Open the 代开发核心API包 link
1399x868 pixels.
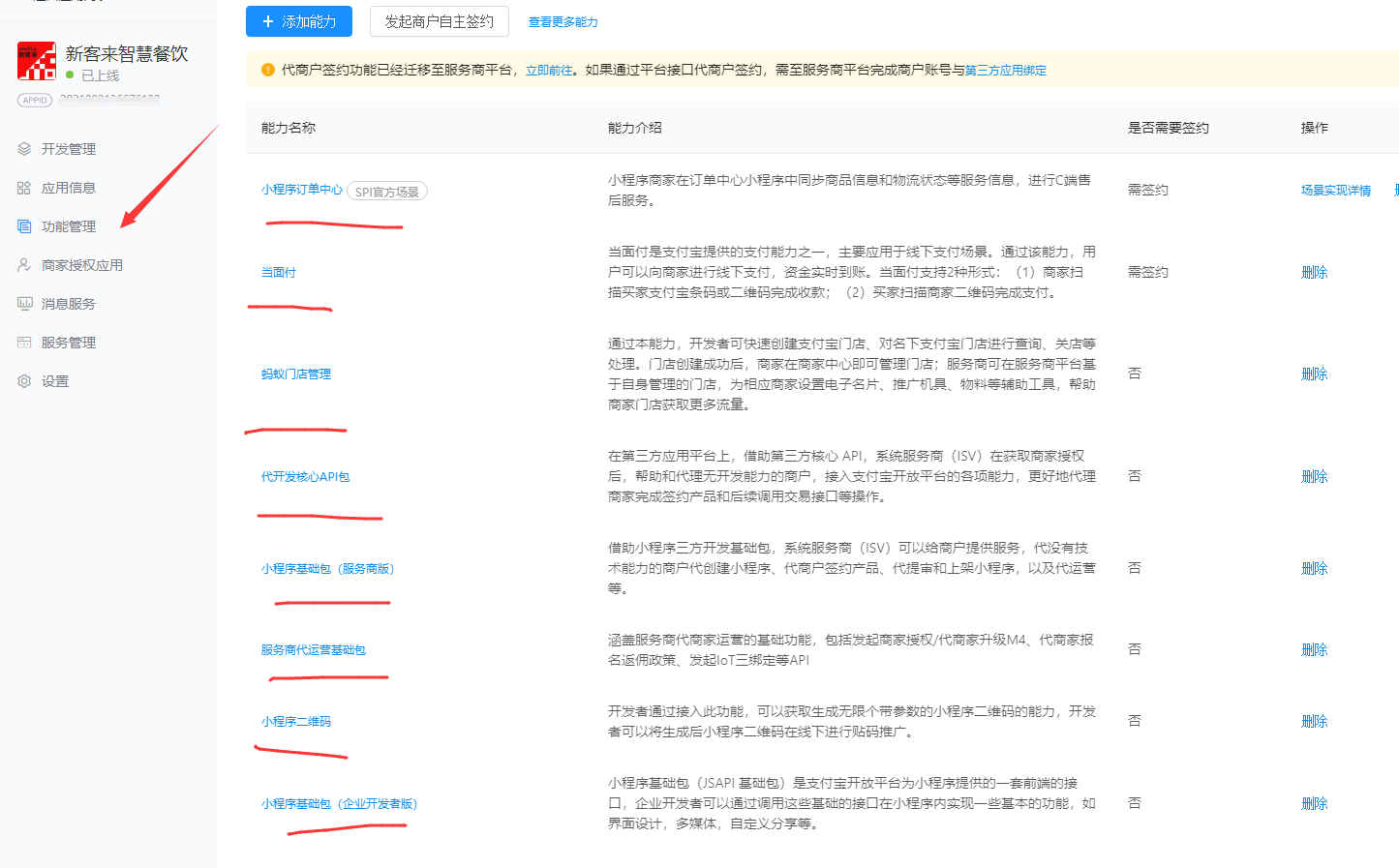coord(305,477)
